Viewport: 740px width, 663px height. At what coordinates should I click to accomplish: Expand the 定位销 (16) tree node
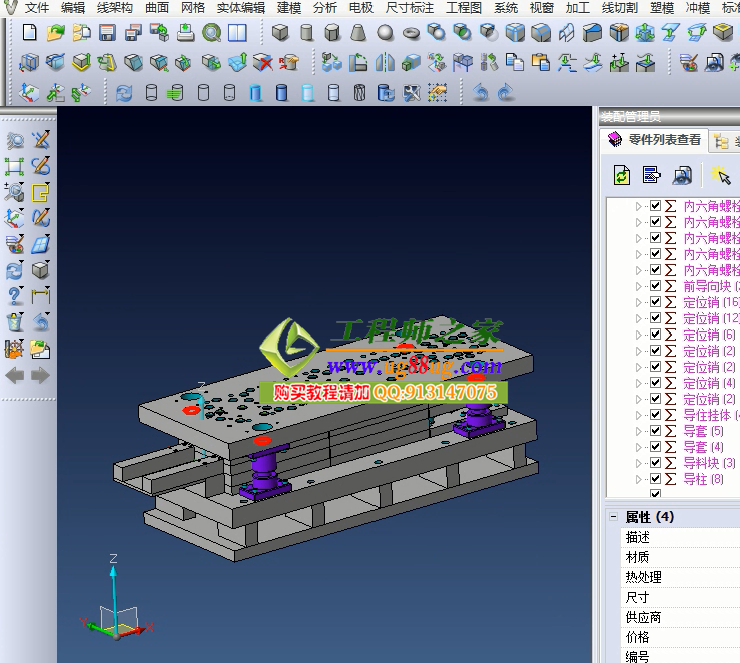click(x=640, y=302)
